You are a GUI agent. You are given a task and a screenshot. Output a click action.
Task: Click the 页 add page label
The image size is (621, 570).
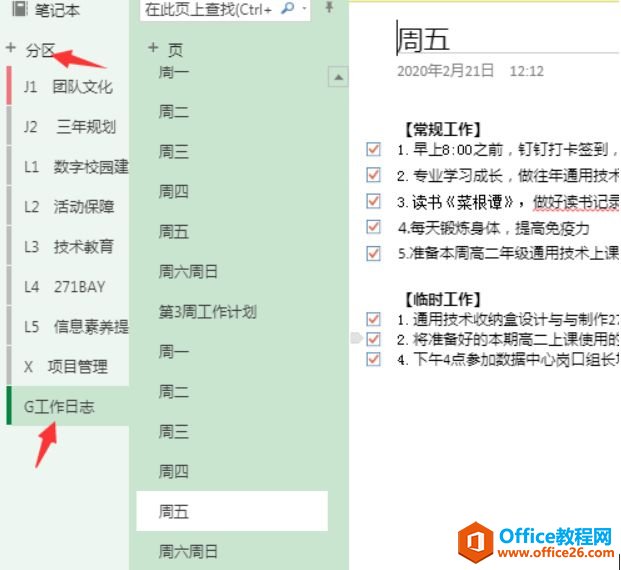click(175, 50)
